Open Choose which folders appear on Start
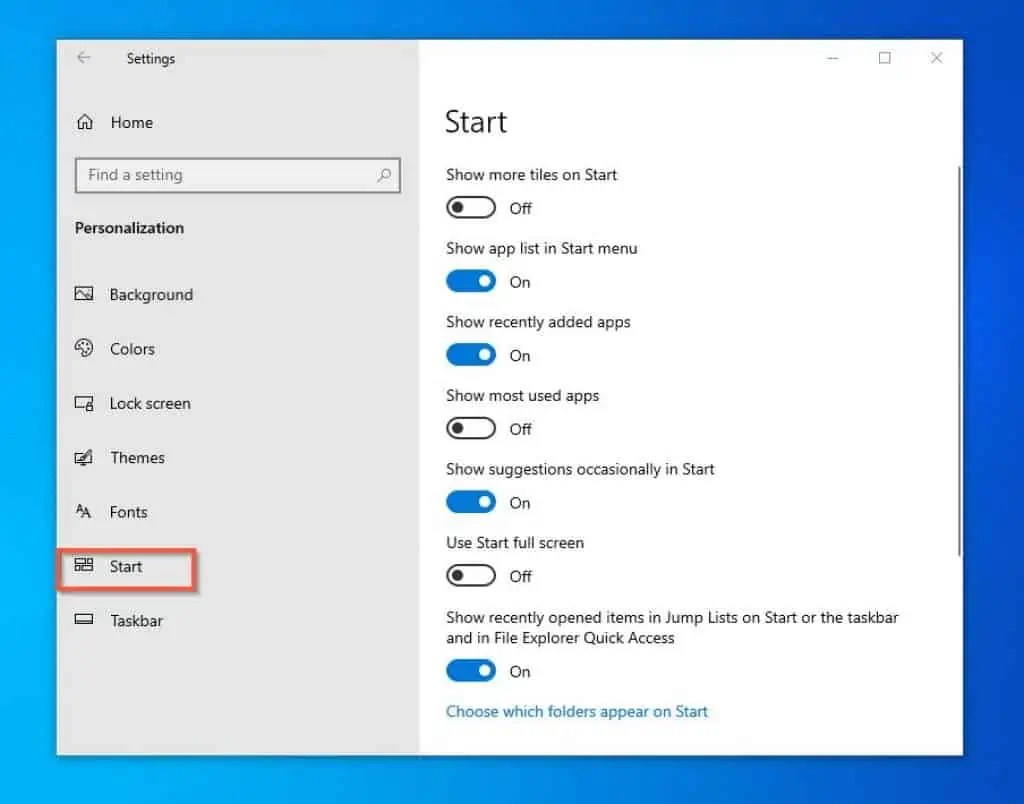The height and width of the screenshot is (804, 1024). pos(577,711)
